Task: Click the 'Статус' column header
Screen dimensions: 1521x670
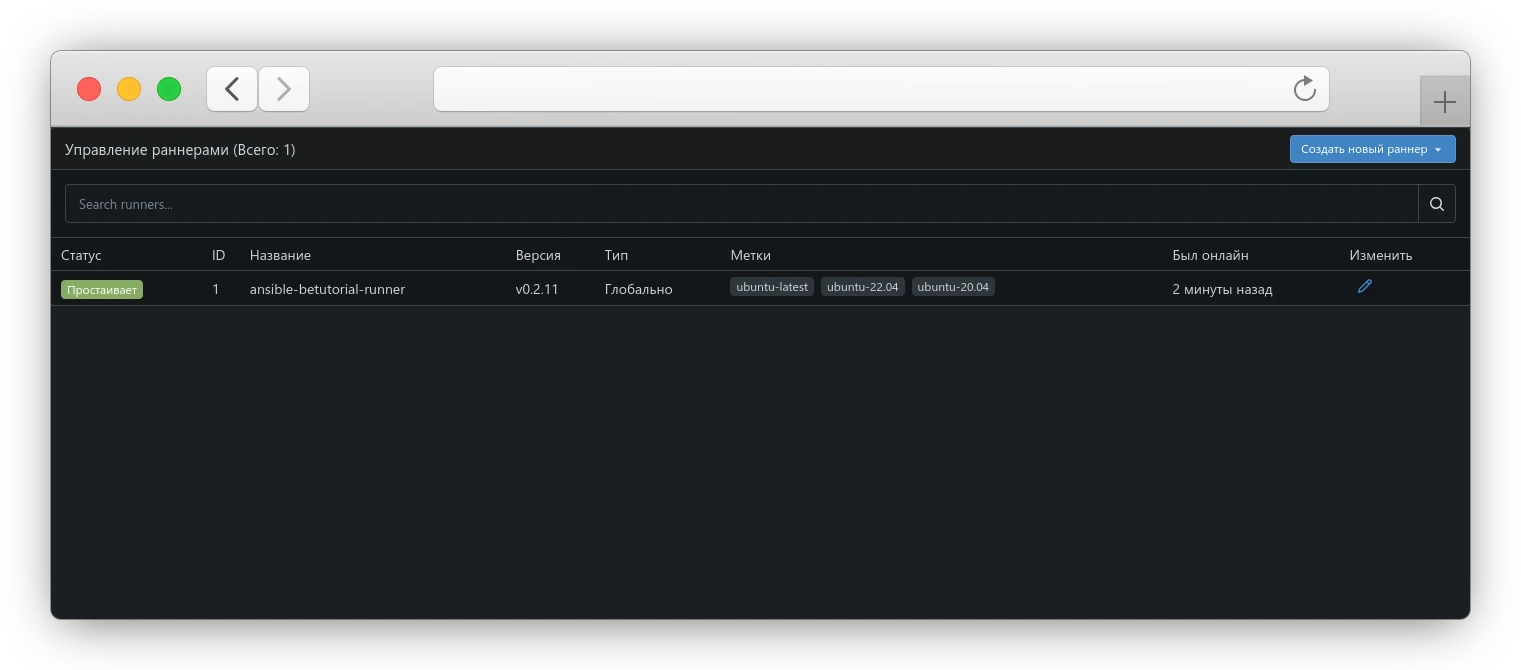Action: point(81,255)
